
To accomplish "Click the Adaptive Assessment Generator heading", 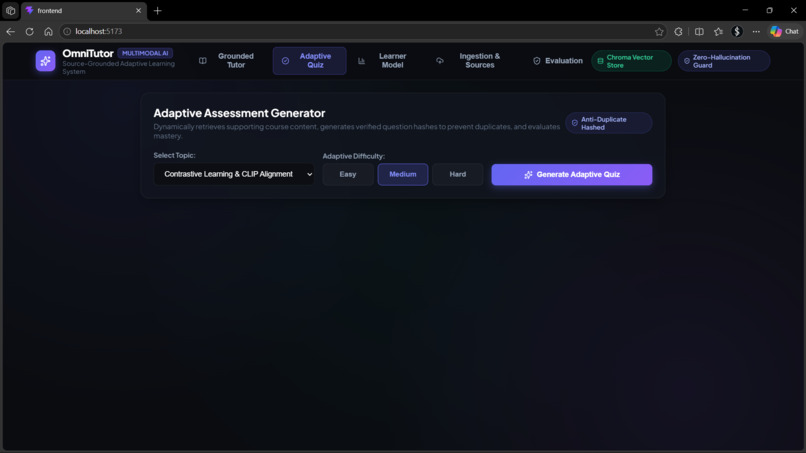I will click(239, 113).
